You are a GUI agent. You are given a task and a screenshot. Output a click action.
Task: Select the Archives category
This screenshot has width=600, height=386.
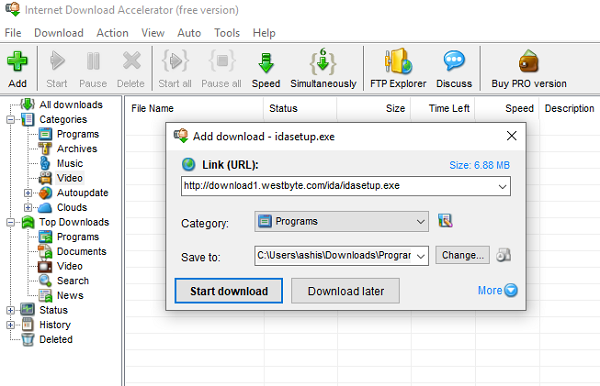click(x=77, y=148)
